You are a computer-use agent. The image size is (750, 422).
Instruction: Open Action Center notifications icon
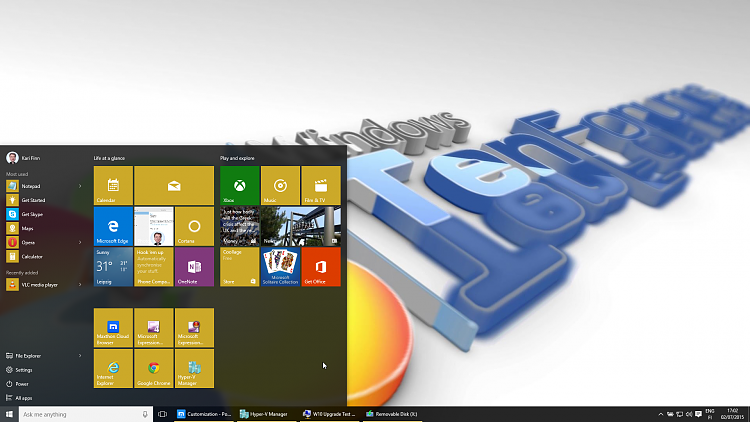[x=698, y=414]
